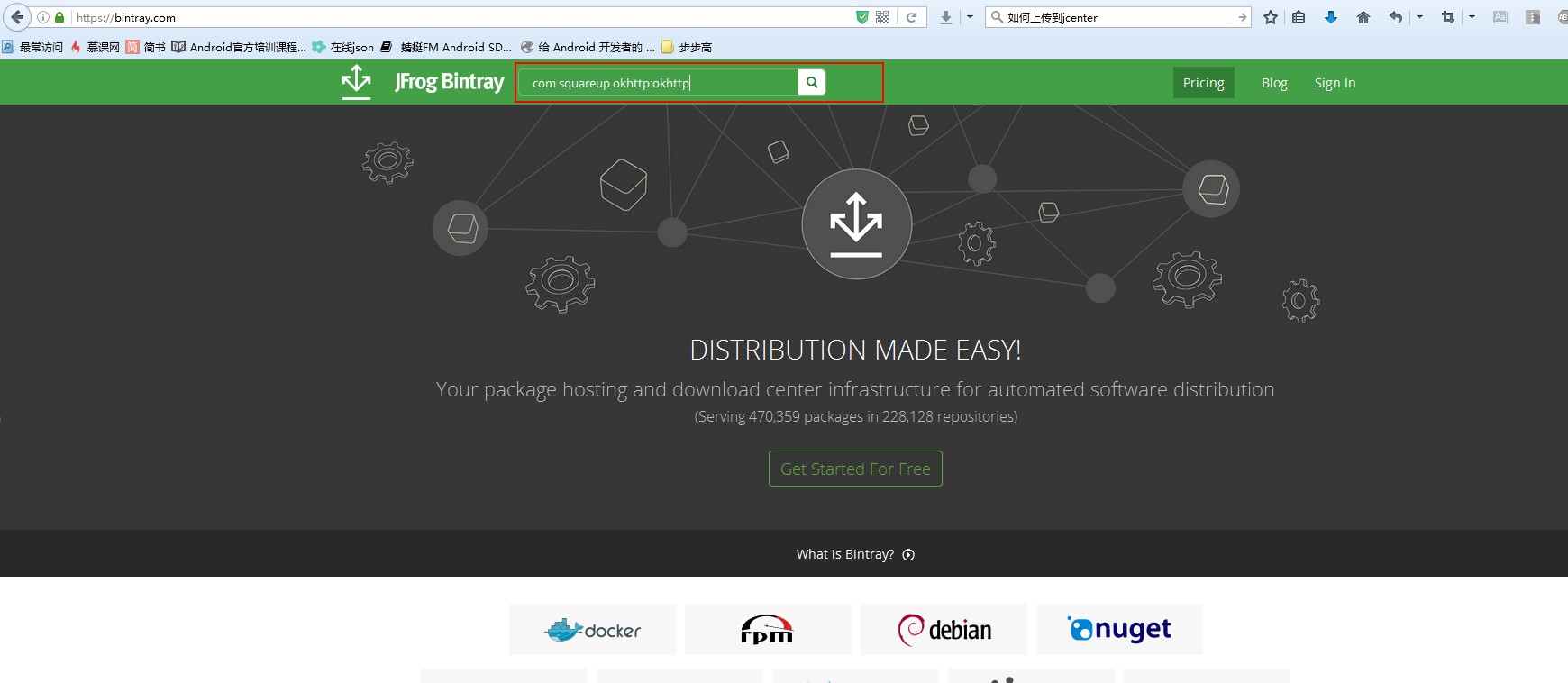Expand the dropdown beside the crop icon

(x=1472, y=17)
